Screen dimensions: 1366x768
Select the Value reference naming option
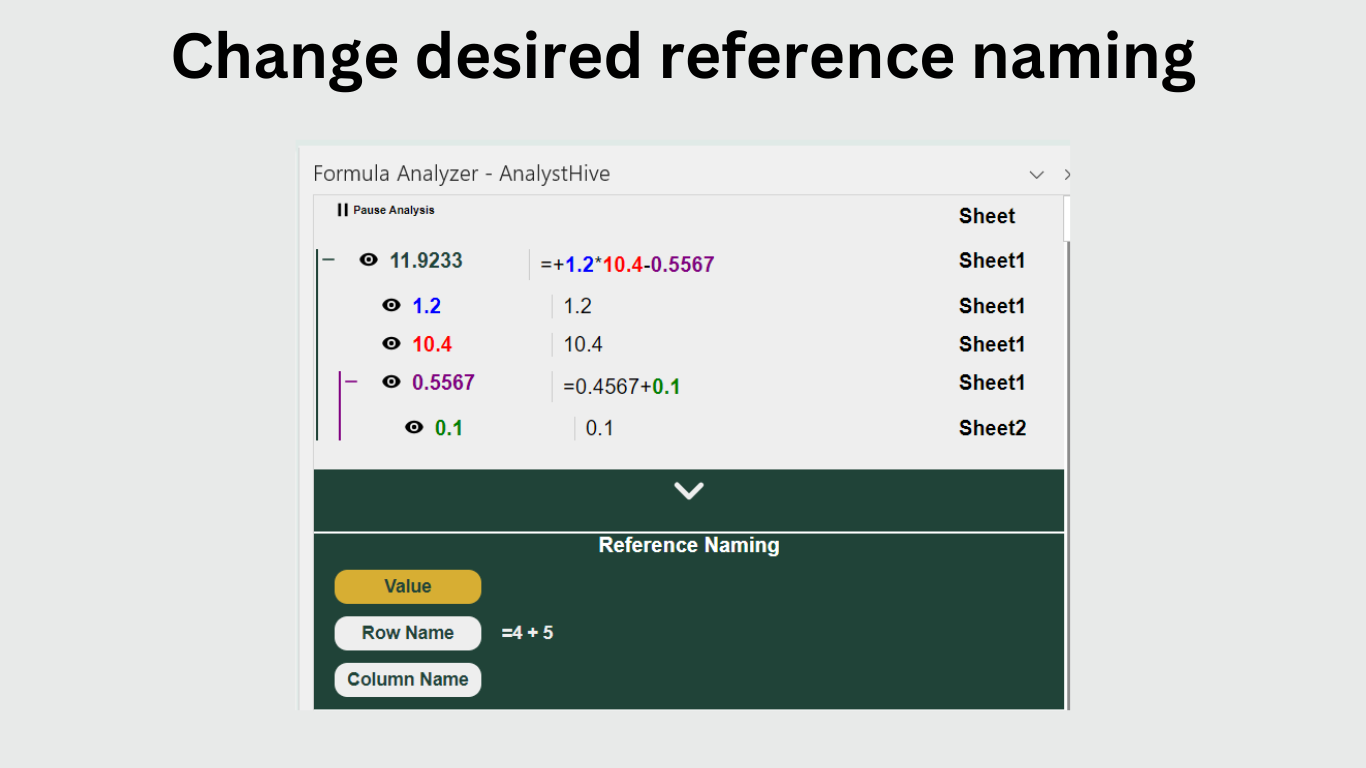click(x=407, y=587)
